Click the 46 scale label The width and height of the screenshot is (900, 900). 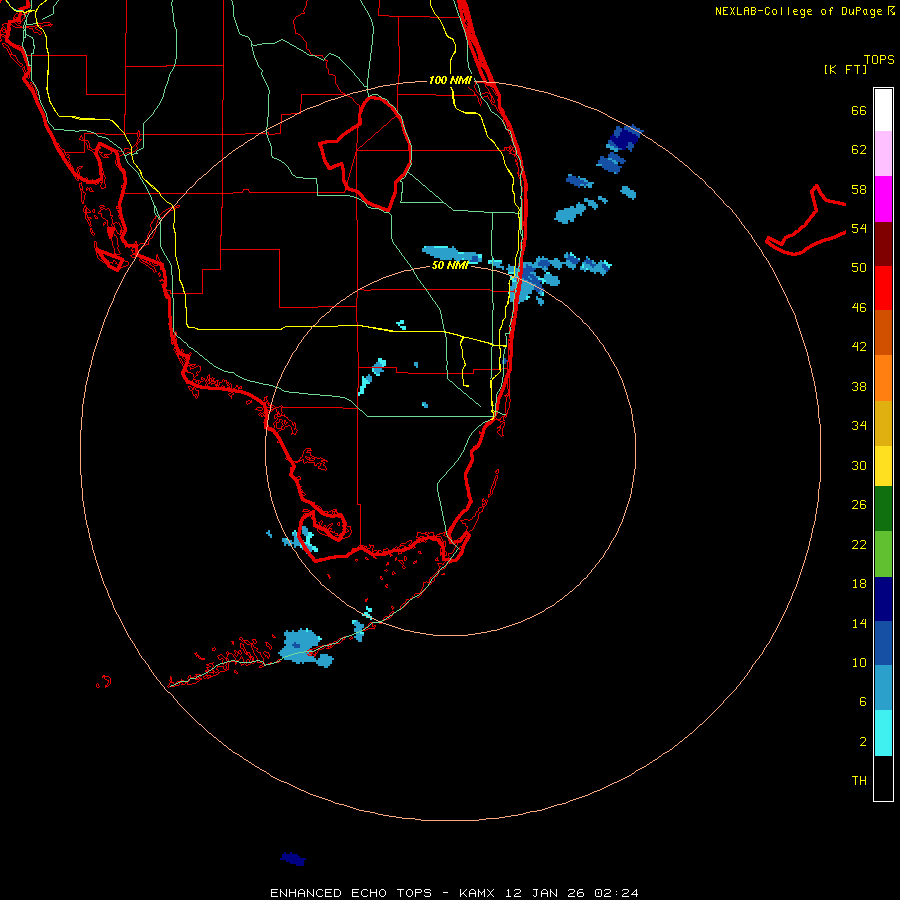(x=859, y=308)
